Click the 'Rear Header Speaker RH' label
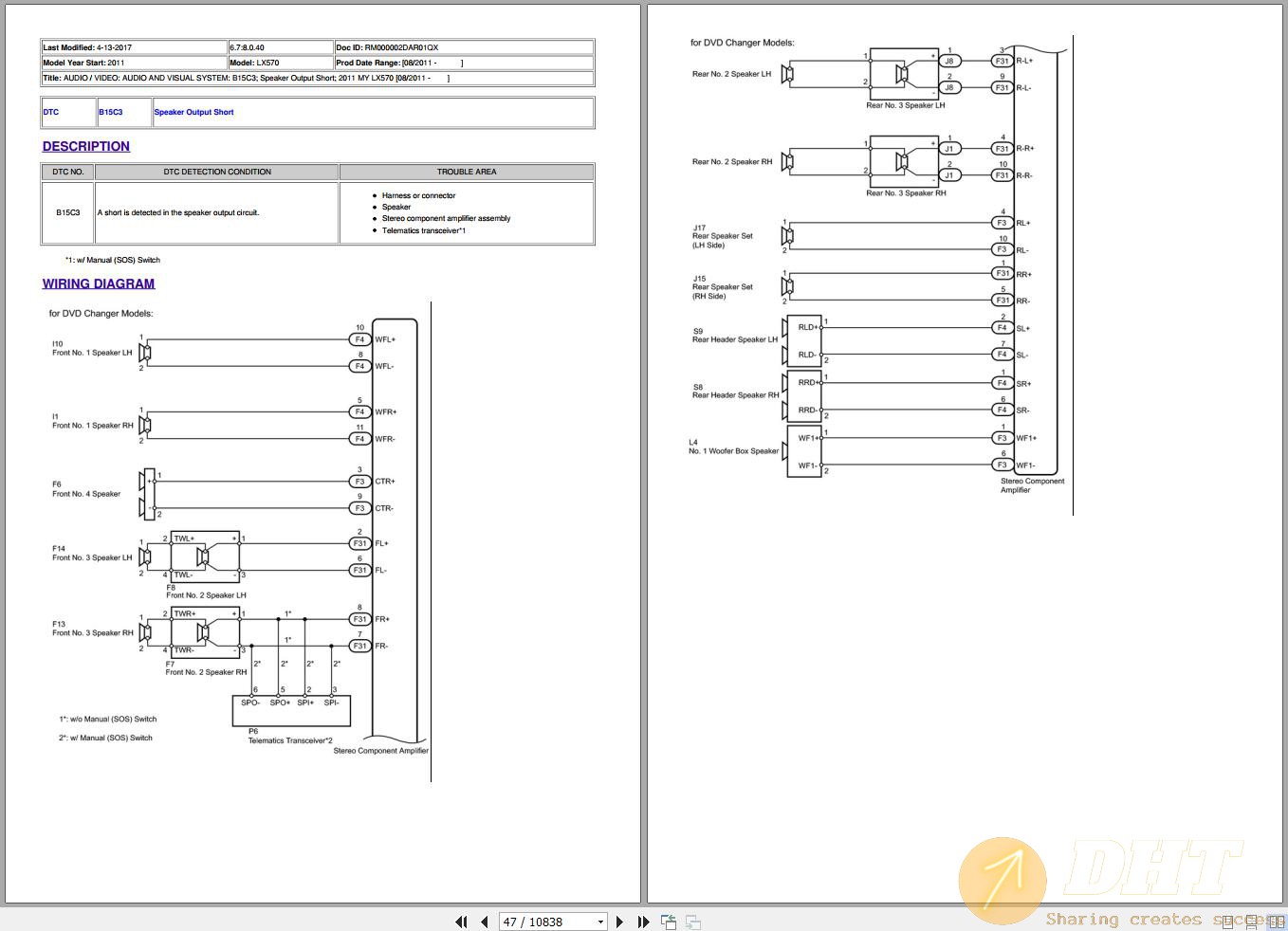Screen dimensions: 1288x931 pyautogui.click(x=735, y=395)
